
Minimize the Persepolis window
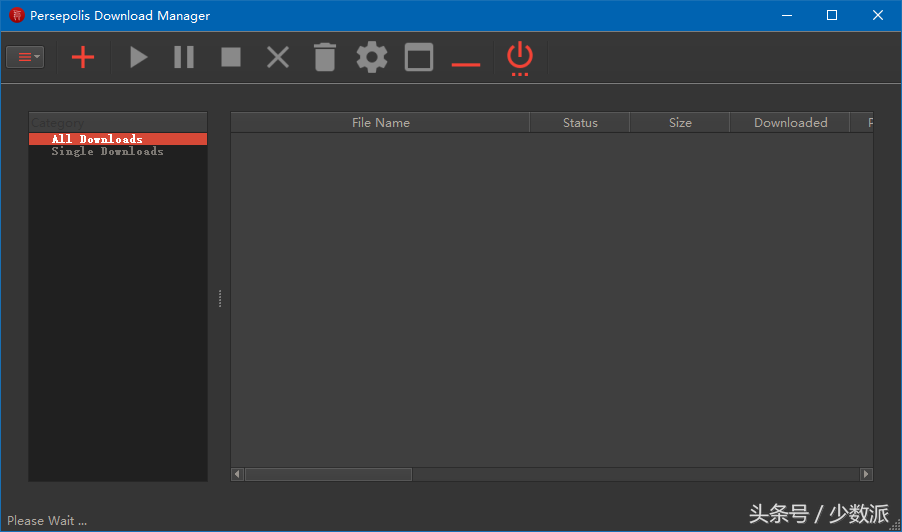pos(787,16)
